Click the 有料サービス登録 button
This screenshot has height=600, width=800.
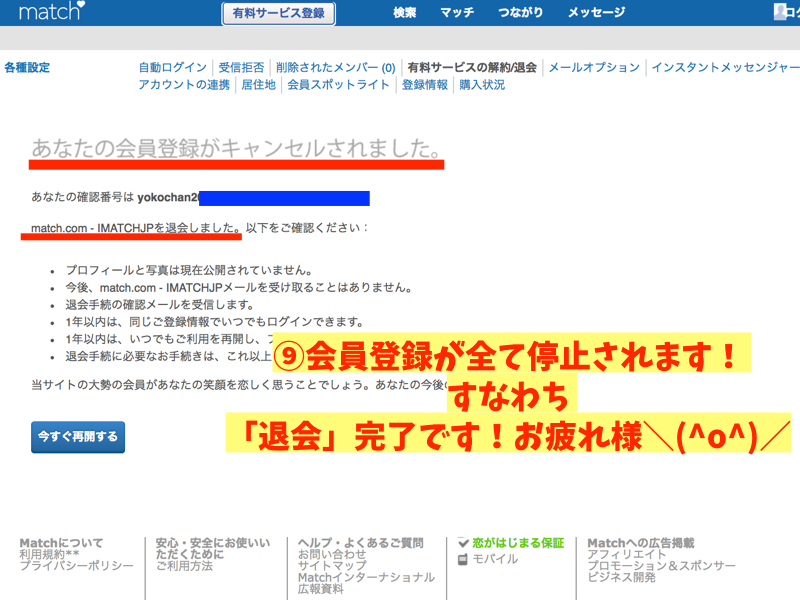tap(279, 13)
